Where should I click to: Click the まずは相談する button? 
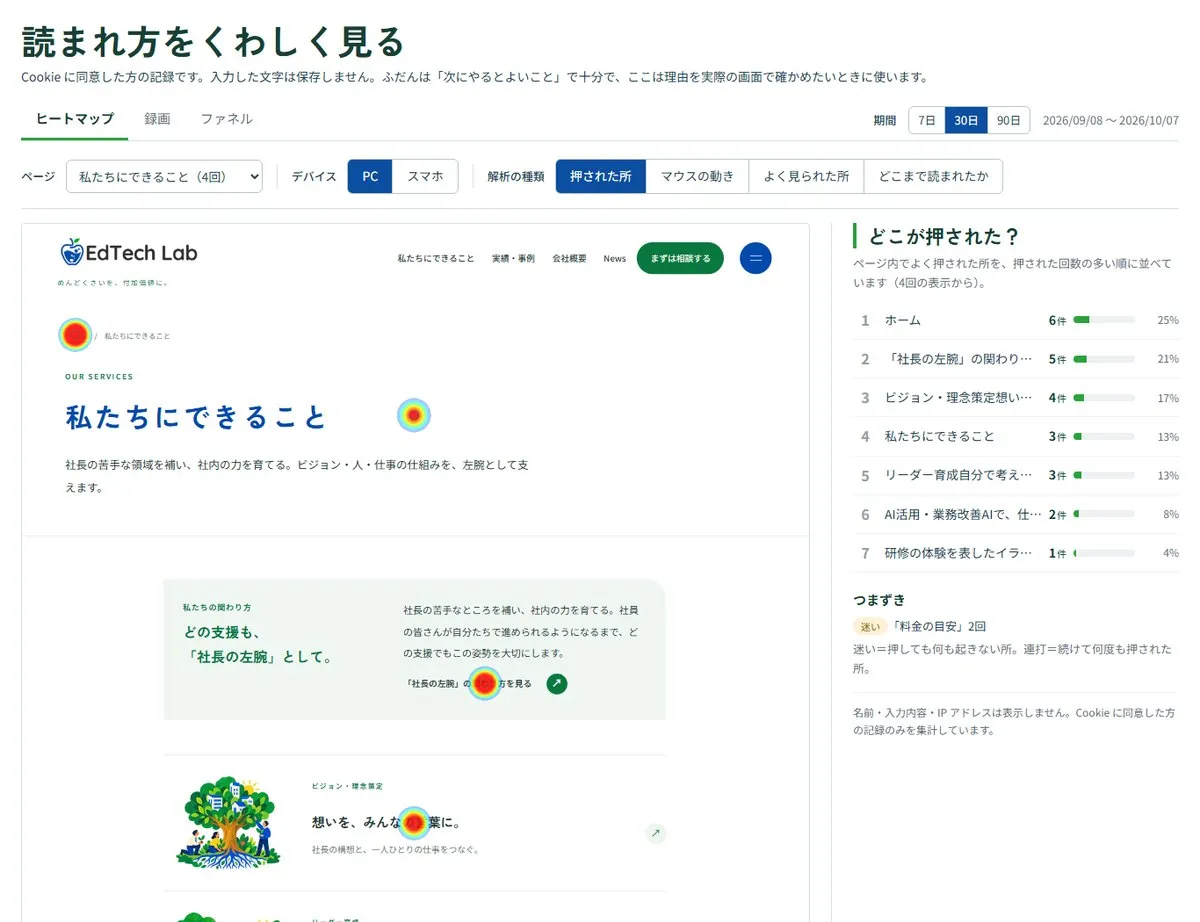pyautogui.click(x=680, y=258)
